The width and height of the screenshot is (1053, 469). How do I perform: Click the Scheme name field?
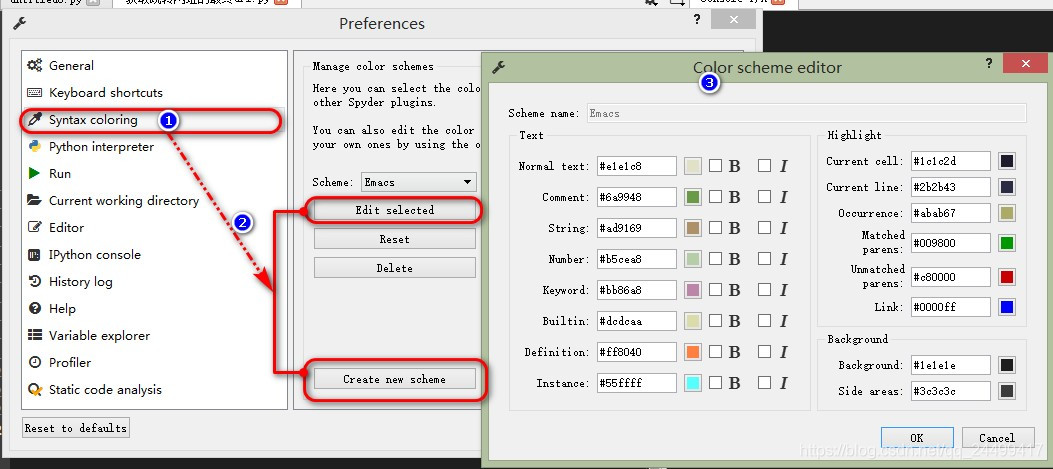pos(807,113)
